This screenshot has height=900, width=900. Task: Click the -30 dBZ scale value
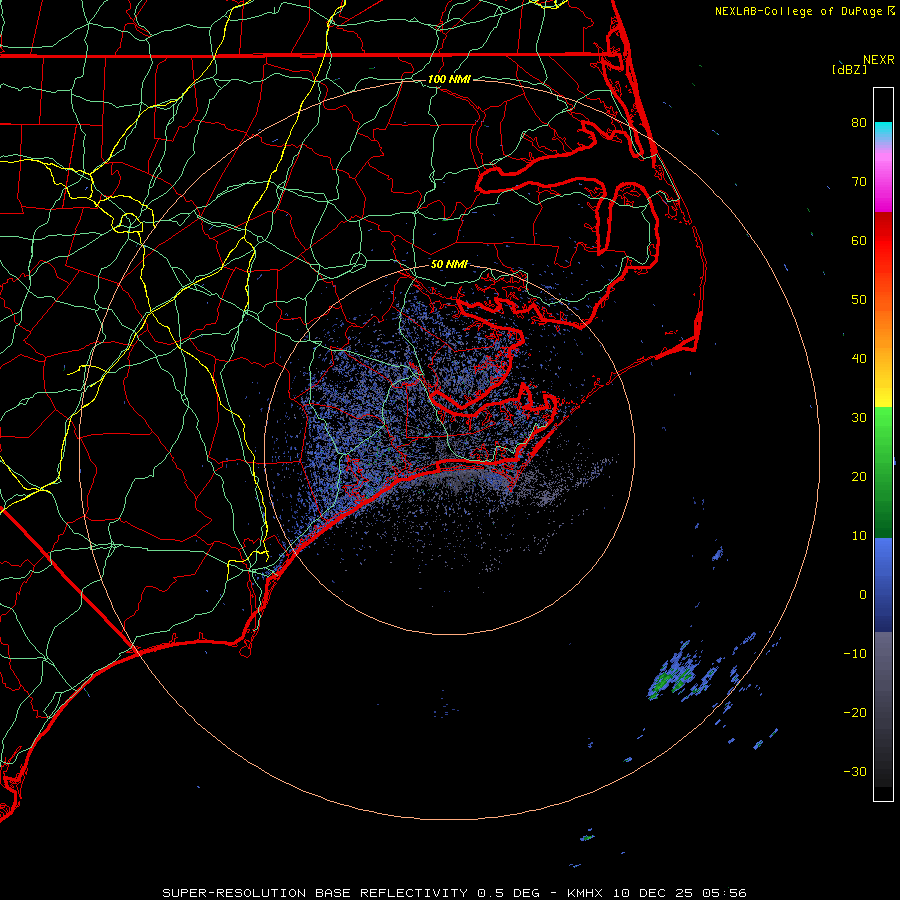(855, 772)
